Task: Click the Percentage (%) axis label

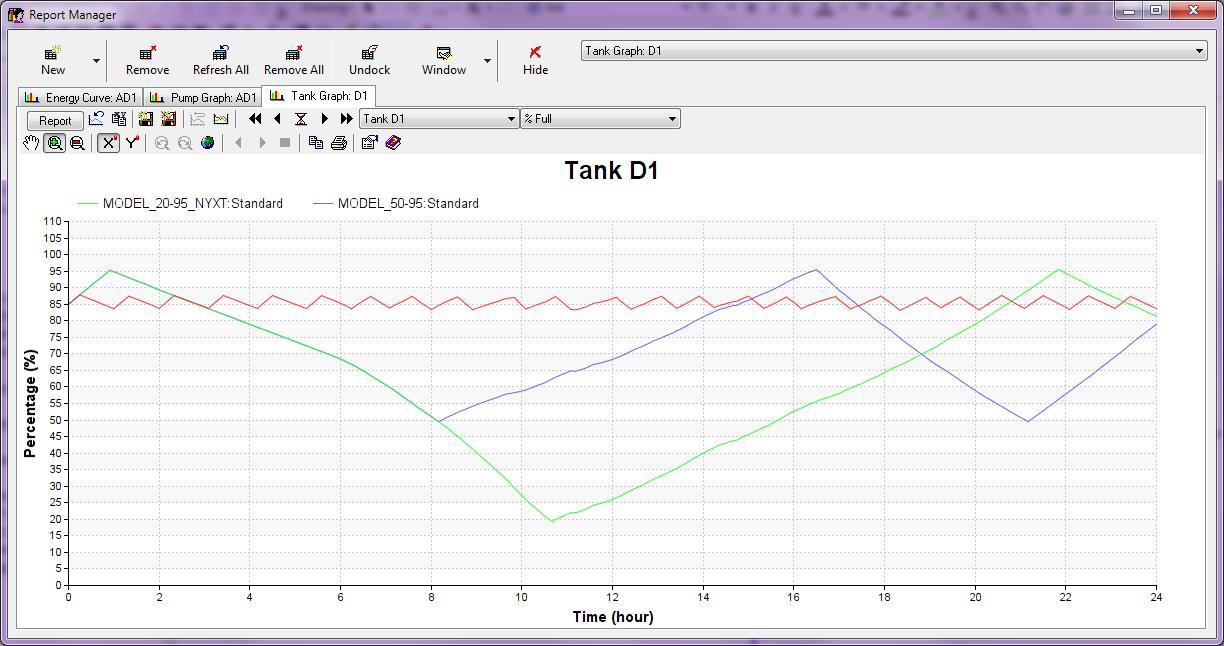Action: click(30, 403)
